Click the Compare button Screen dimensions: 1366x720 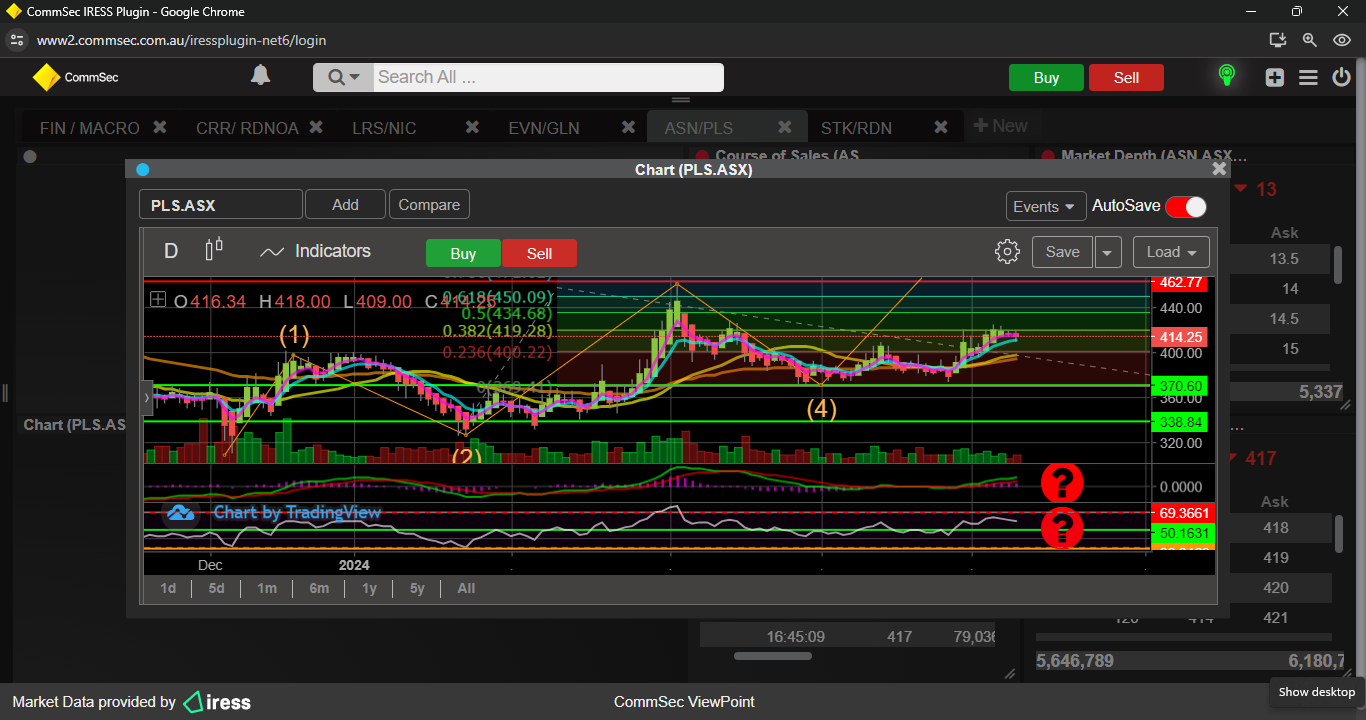pos(429,204)
